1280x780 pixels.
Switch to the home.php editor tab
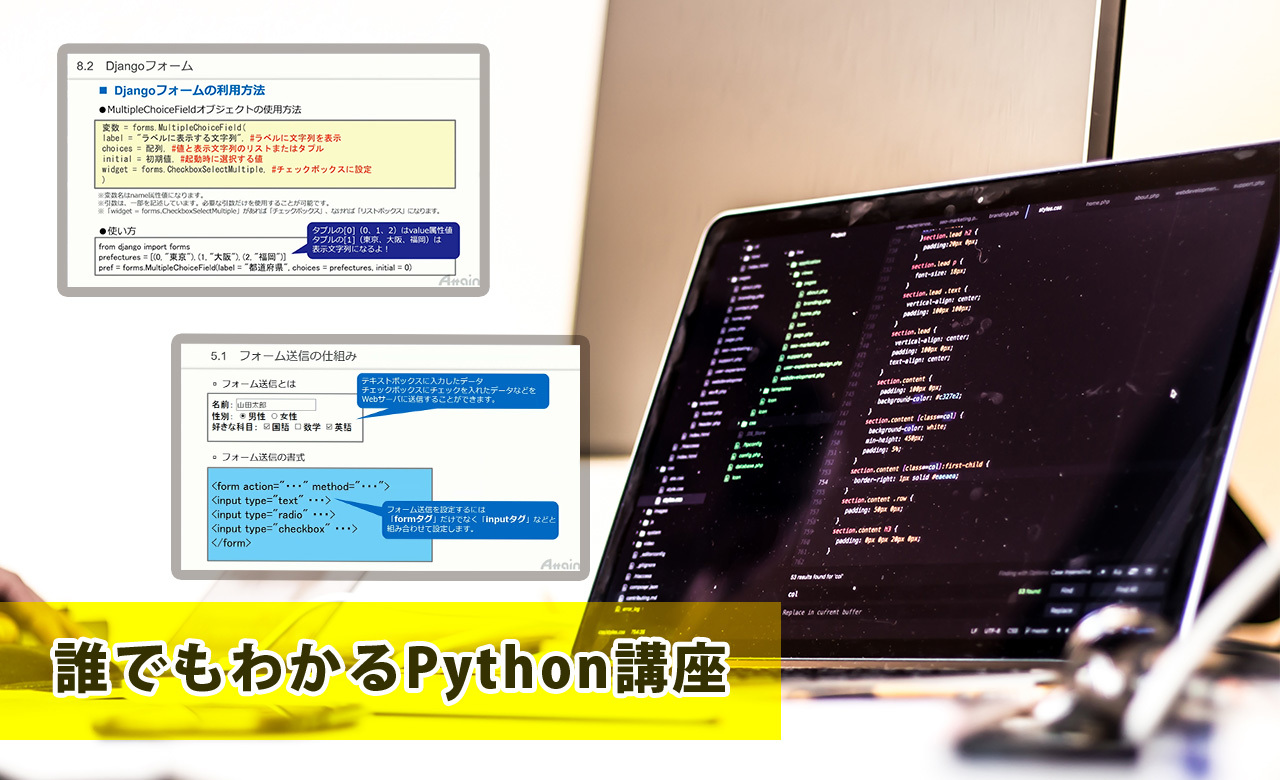1100,203
